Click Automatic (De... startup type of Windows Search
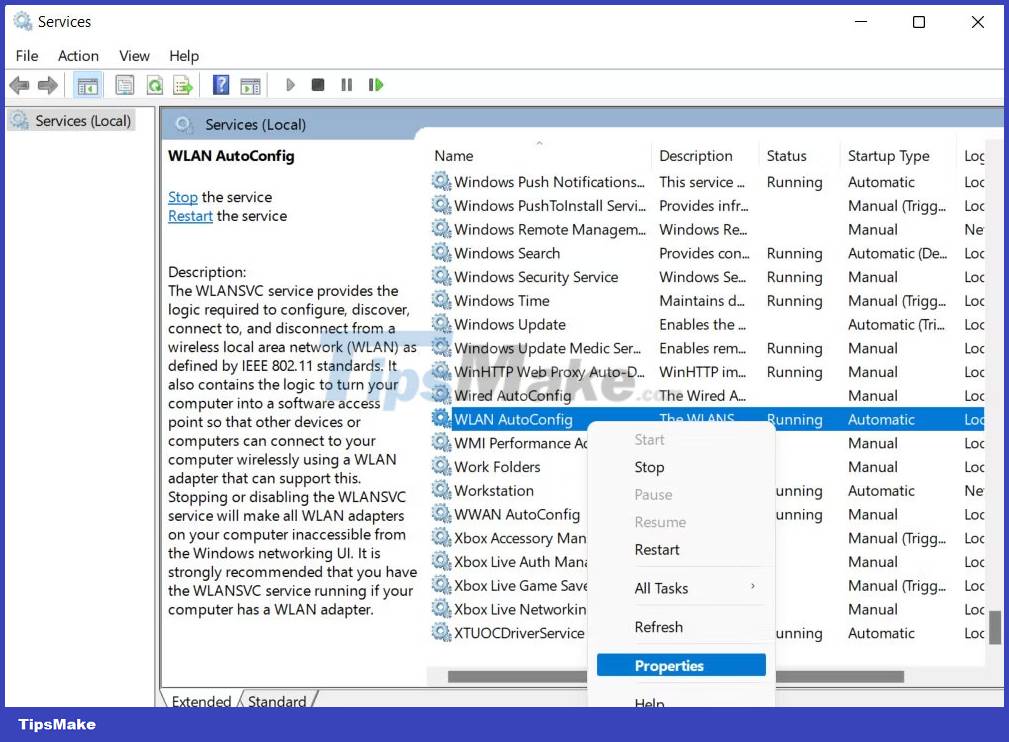The width and height of the screenshot is (1009, 742). [x=897, y=253]
